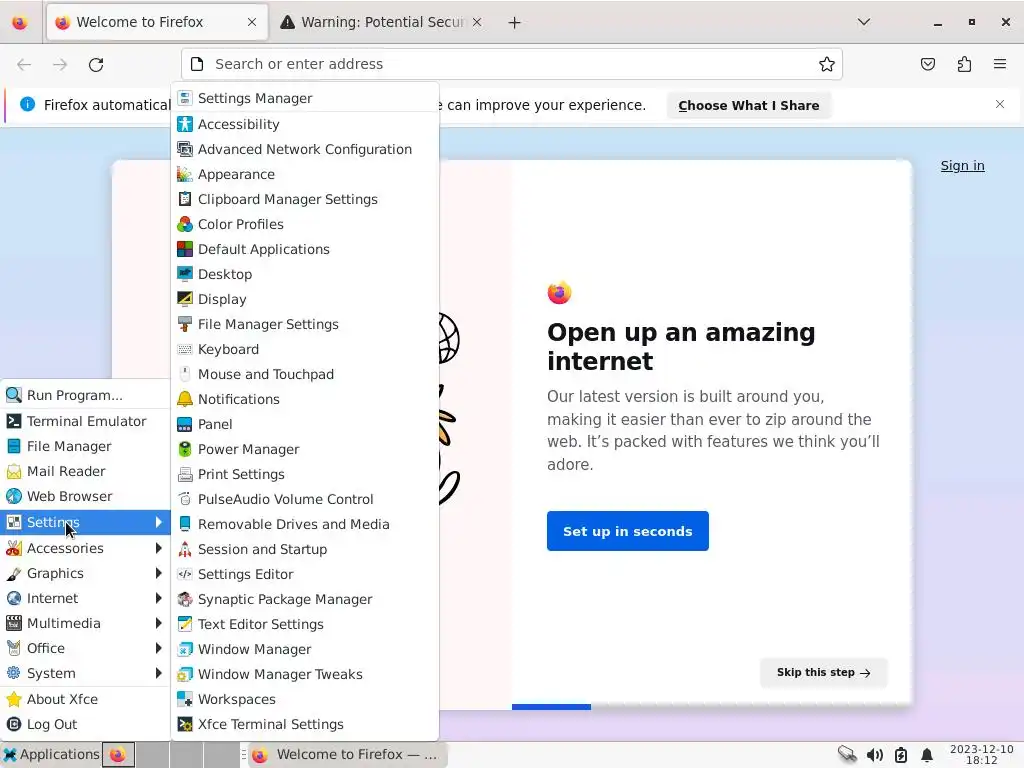Switch to the Warning: Potential Security tab
This screenshot has height=768, width=1024.
tap(381, 22)
